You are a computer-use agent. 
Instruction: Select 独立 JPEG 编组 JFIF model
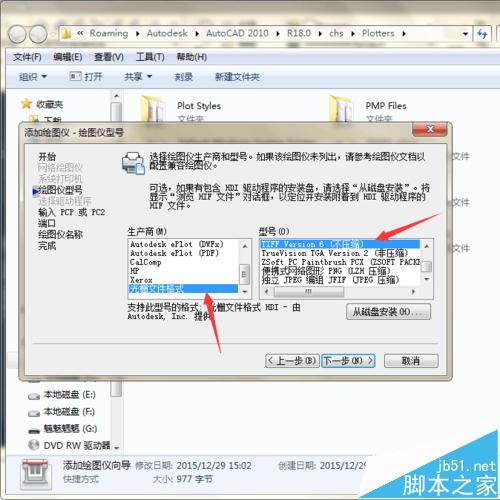(x=340, y=280)
